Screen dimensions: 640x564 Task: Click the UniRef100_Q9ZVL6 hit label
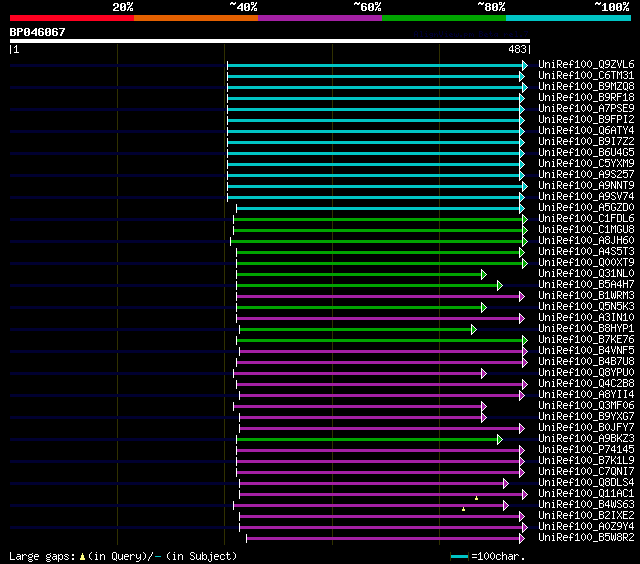586,64
